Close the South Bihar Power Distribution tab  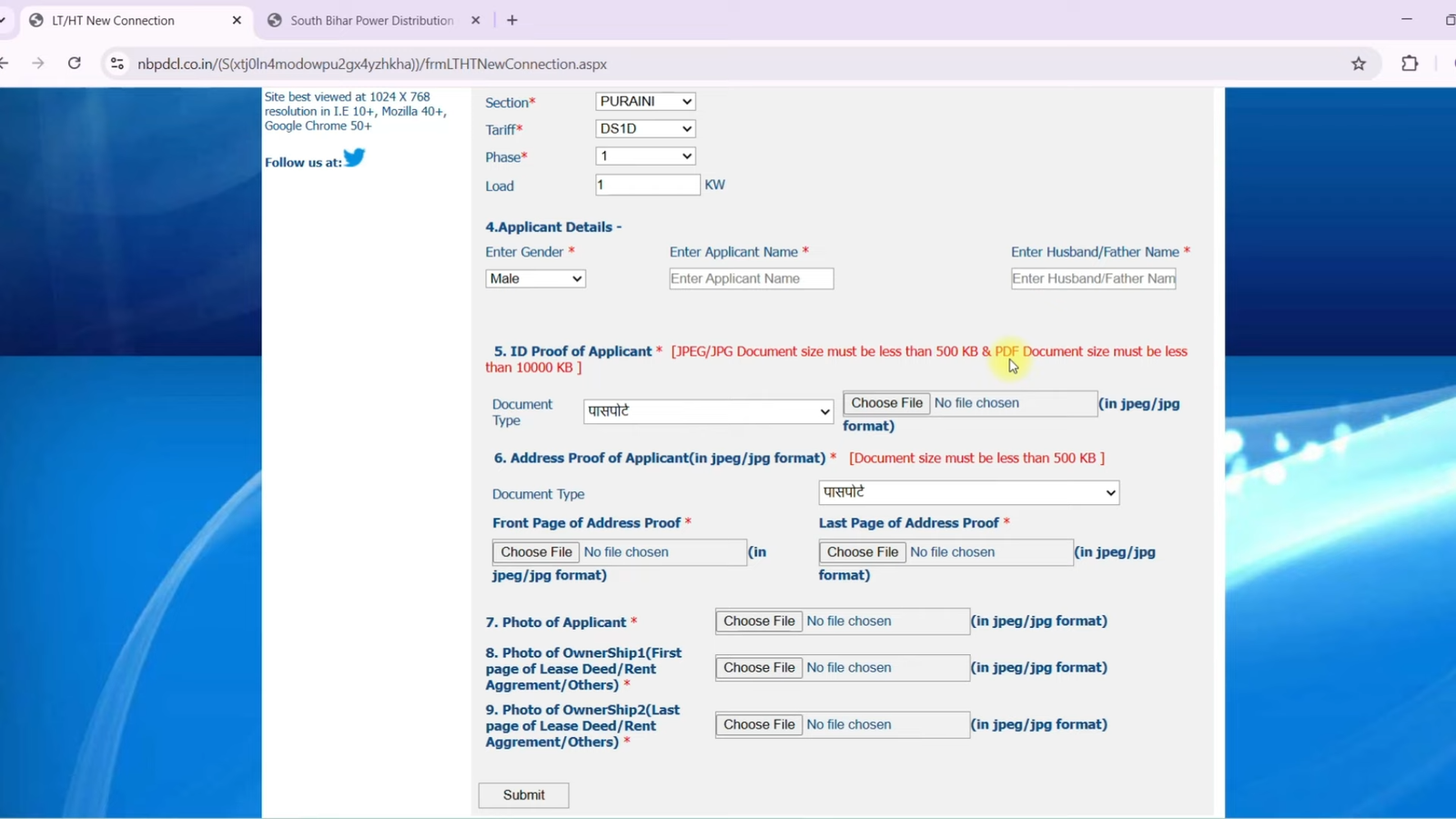pyautogui.click(x=475, y=20)
